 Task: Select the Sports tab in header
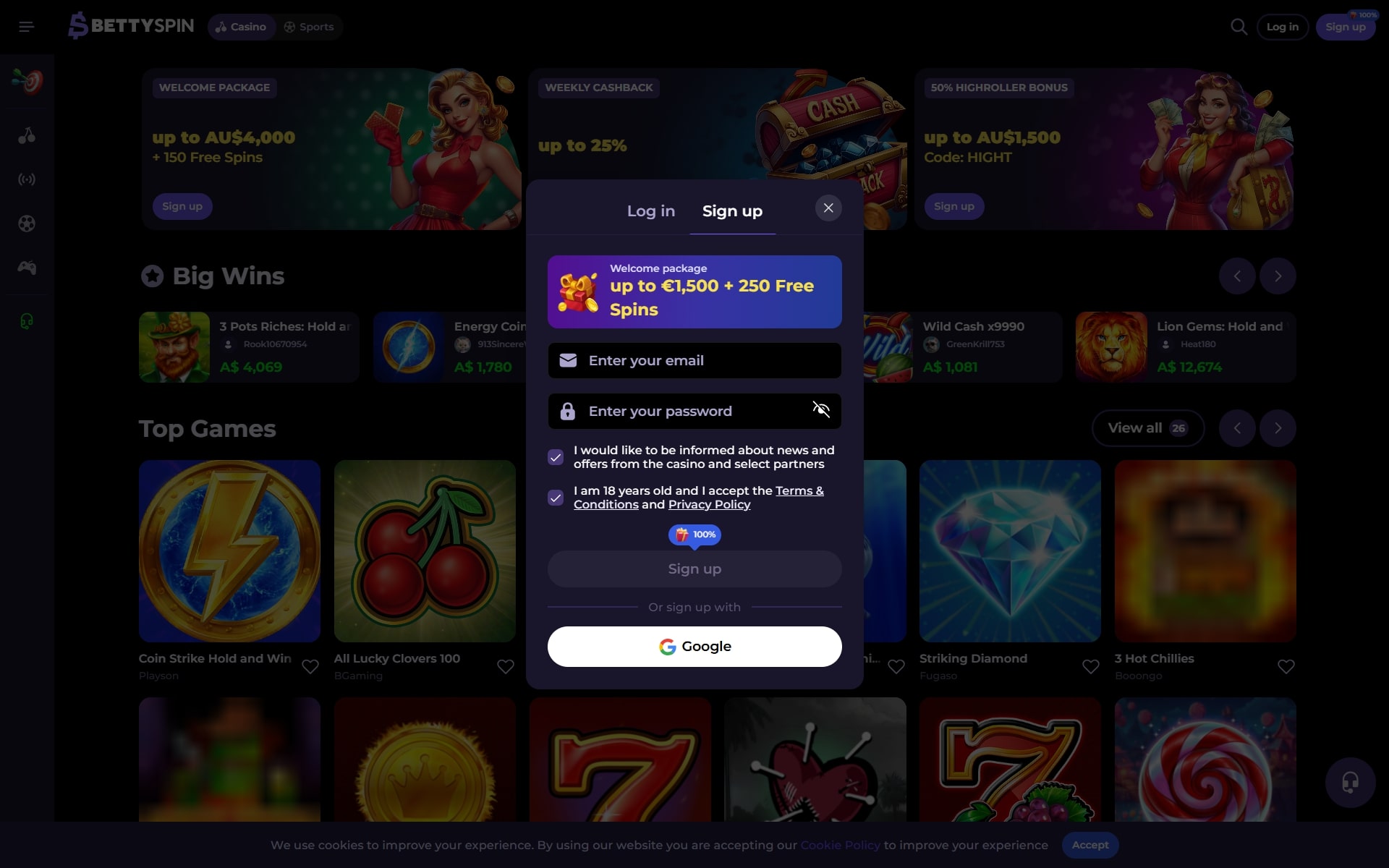pos(309,27)
